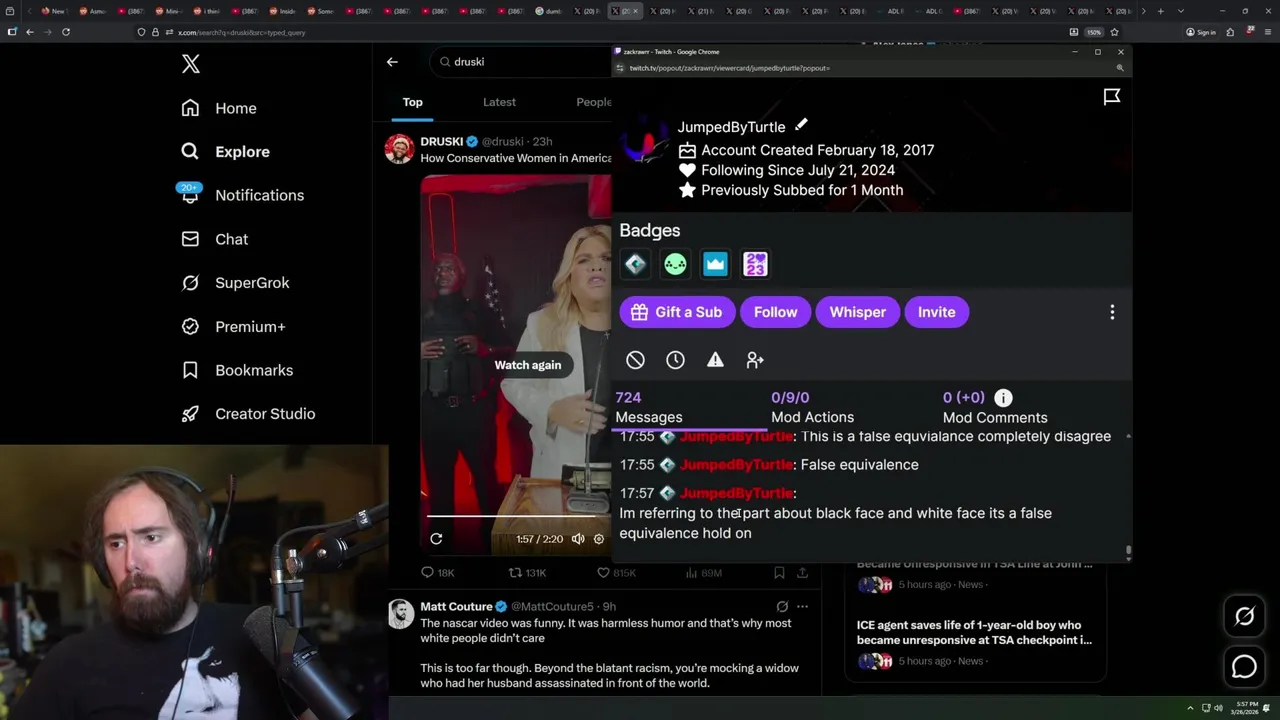1280x720 pixels.
Task: Click the Follow button on viewer card
Action: pos(775,312)
